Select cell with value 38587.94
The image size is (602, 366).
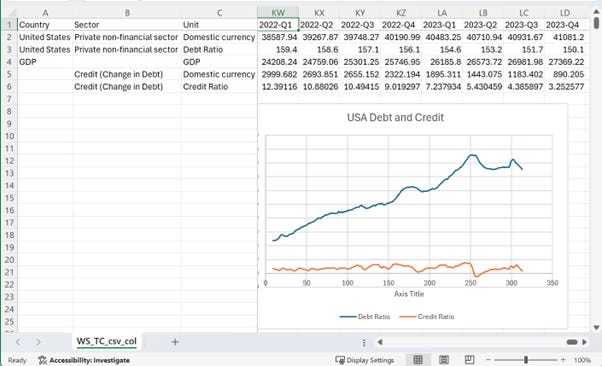coord(278,37)
